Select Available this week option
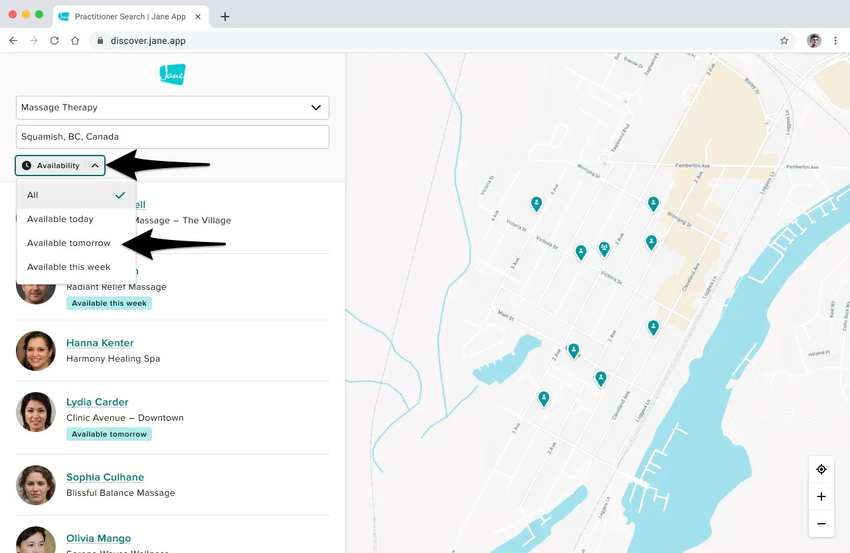Viewport: 850px width, 553px height. [68, 267]
